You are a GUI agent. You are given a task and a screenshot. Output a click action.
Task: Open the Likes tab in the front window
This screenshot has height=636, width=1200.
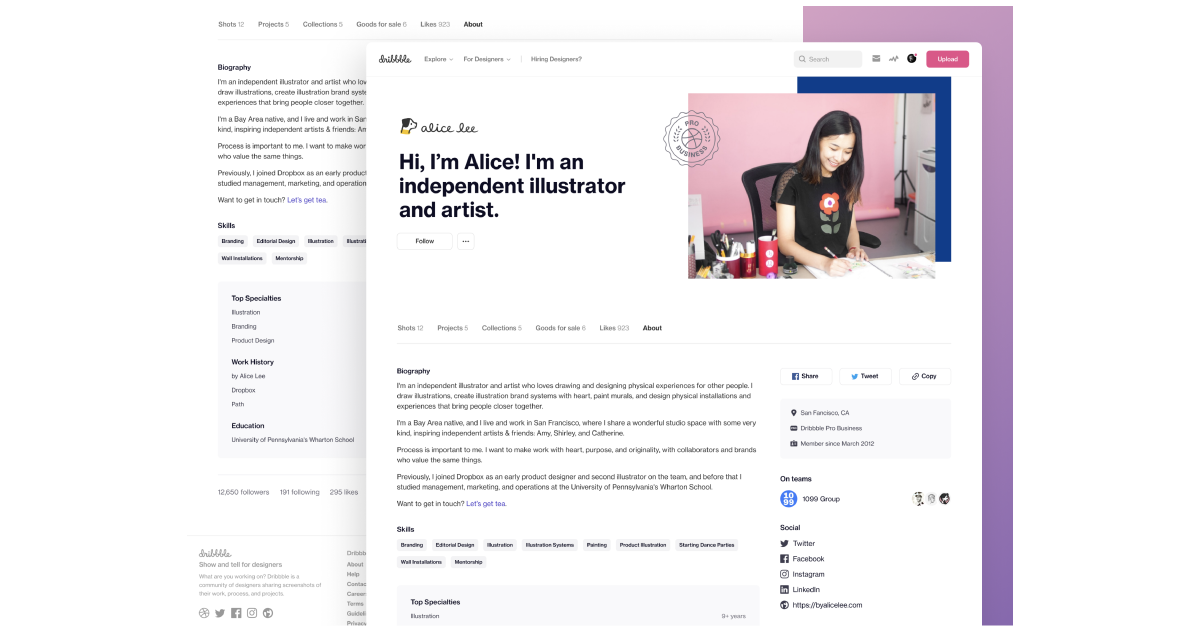pos(614,328)
